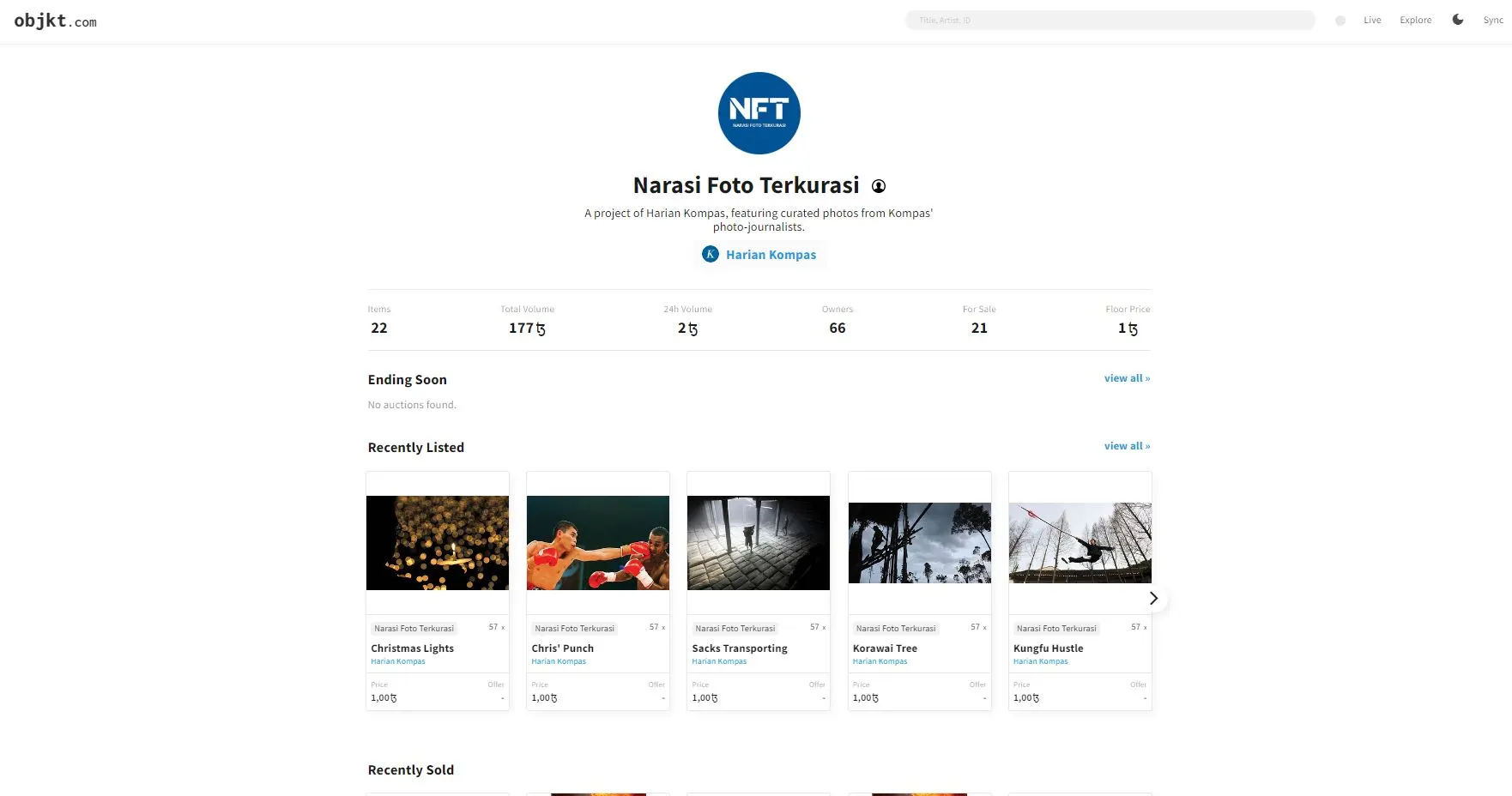Click the 24h Volume value 2
This screenshot has width=1512, height=796.
click(687, 329)
